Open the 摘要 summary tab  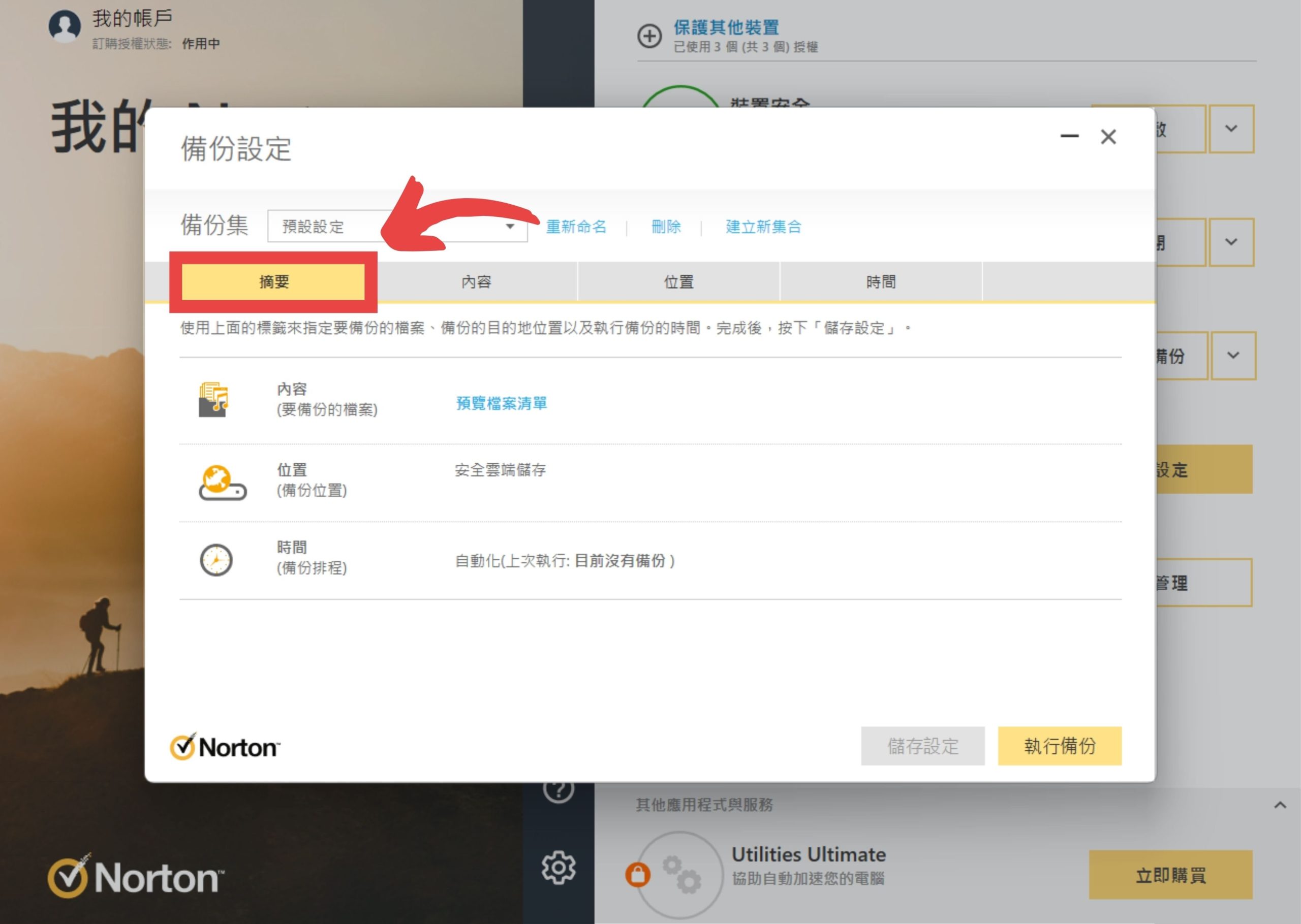pyautogui.click(x=274, y=281)
